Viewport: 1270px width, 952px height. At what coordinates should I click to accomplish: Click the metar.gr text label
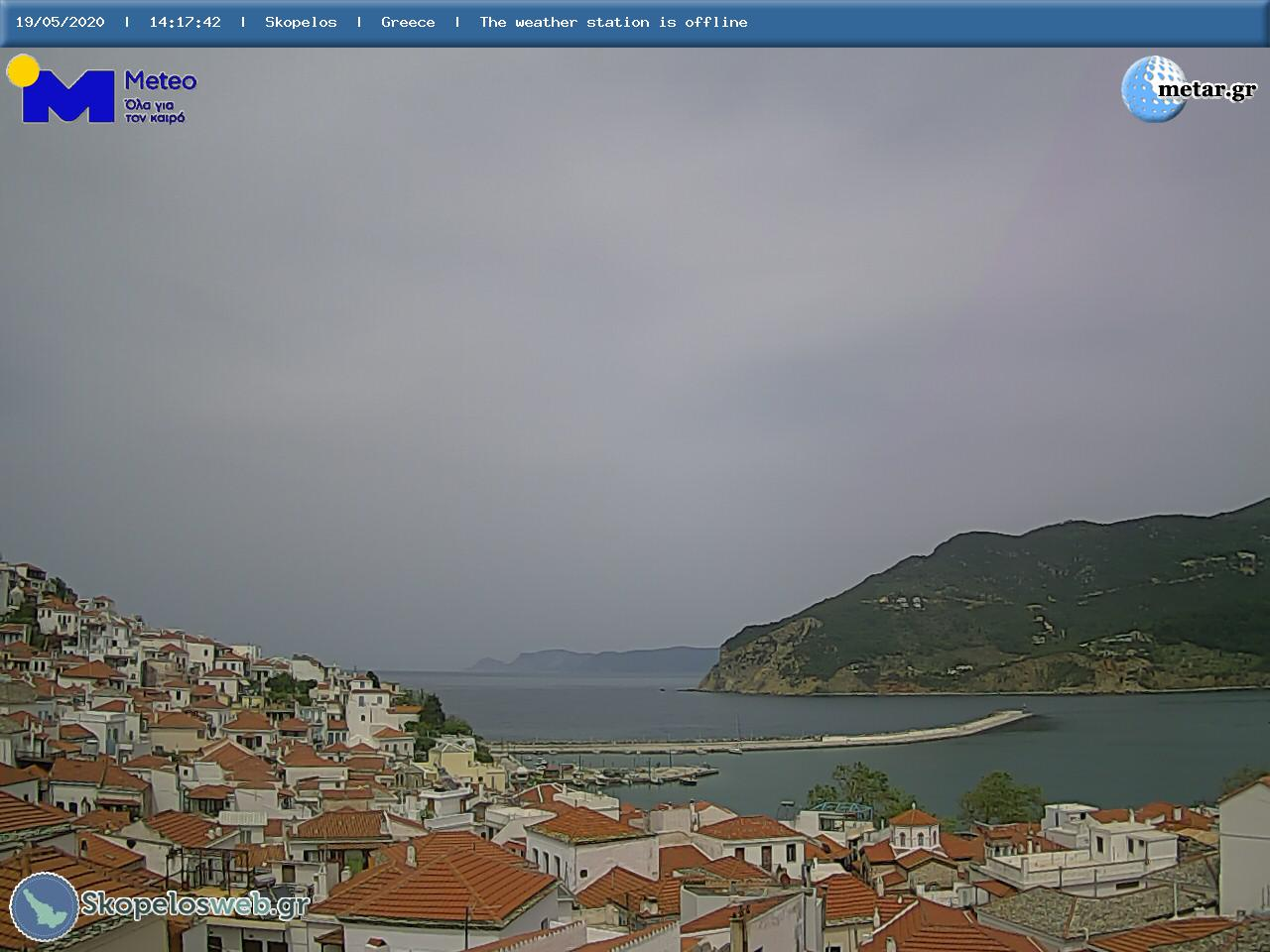[x=1206, y=89]
